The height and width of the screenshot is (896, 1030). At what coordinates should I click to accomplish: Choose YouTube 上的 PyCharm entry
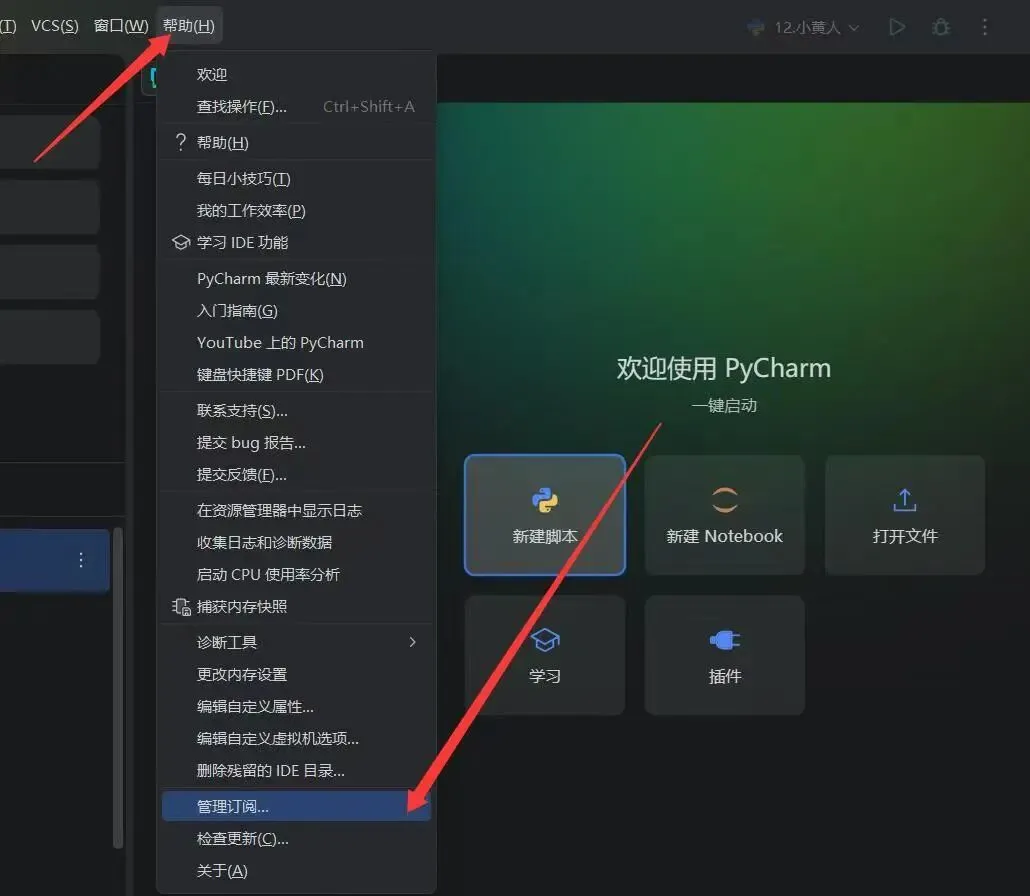(296, 343)
